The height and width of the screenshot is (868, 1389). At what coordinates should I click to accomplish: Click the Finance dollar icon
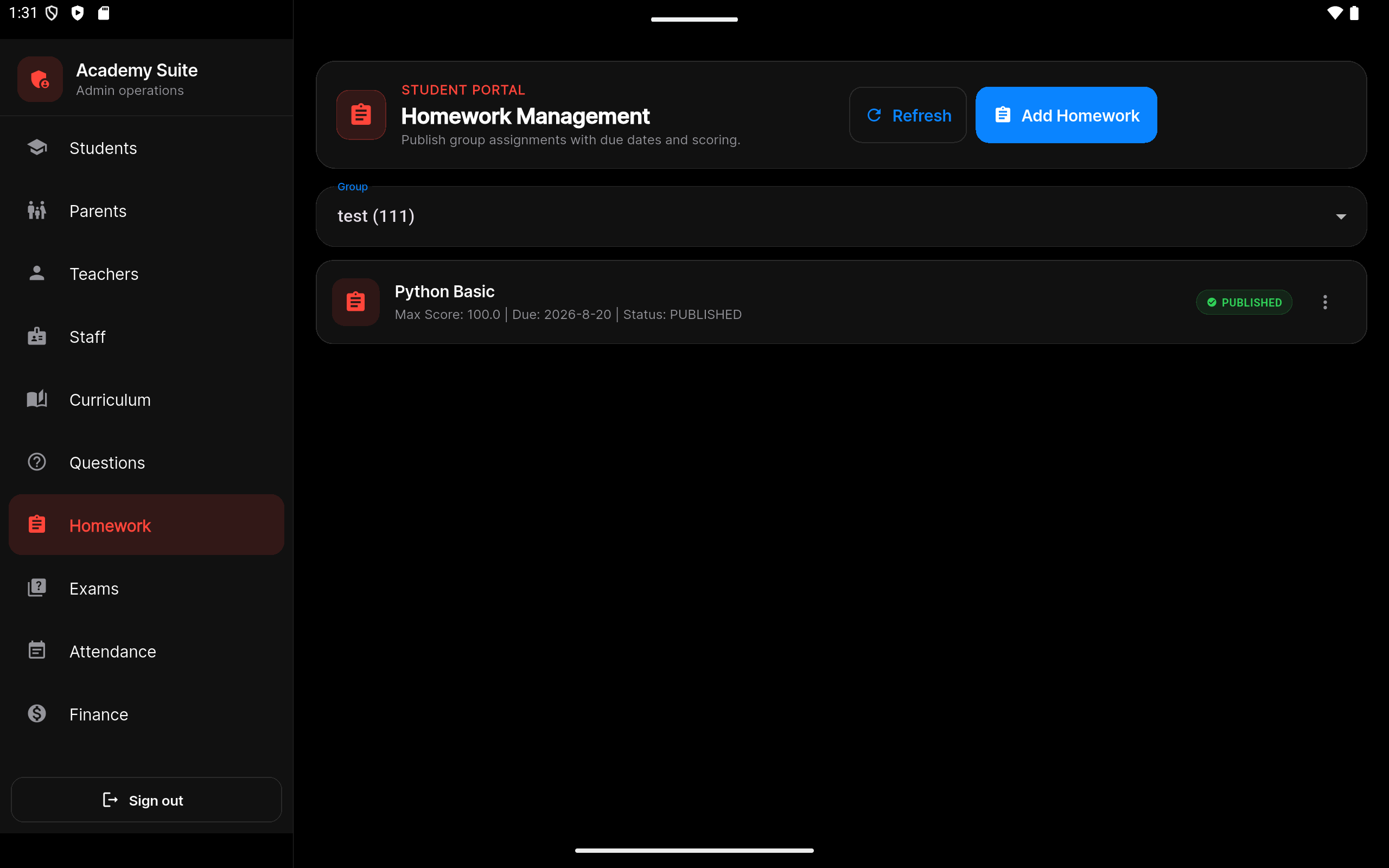pyautogui.click(x=37, y=713)
